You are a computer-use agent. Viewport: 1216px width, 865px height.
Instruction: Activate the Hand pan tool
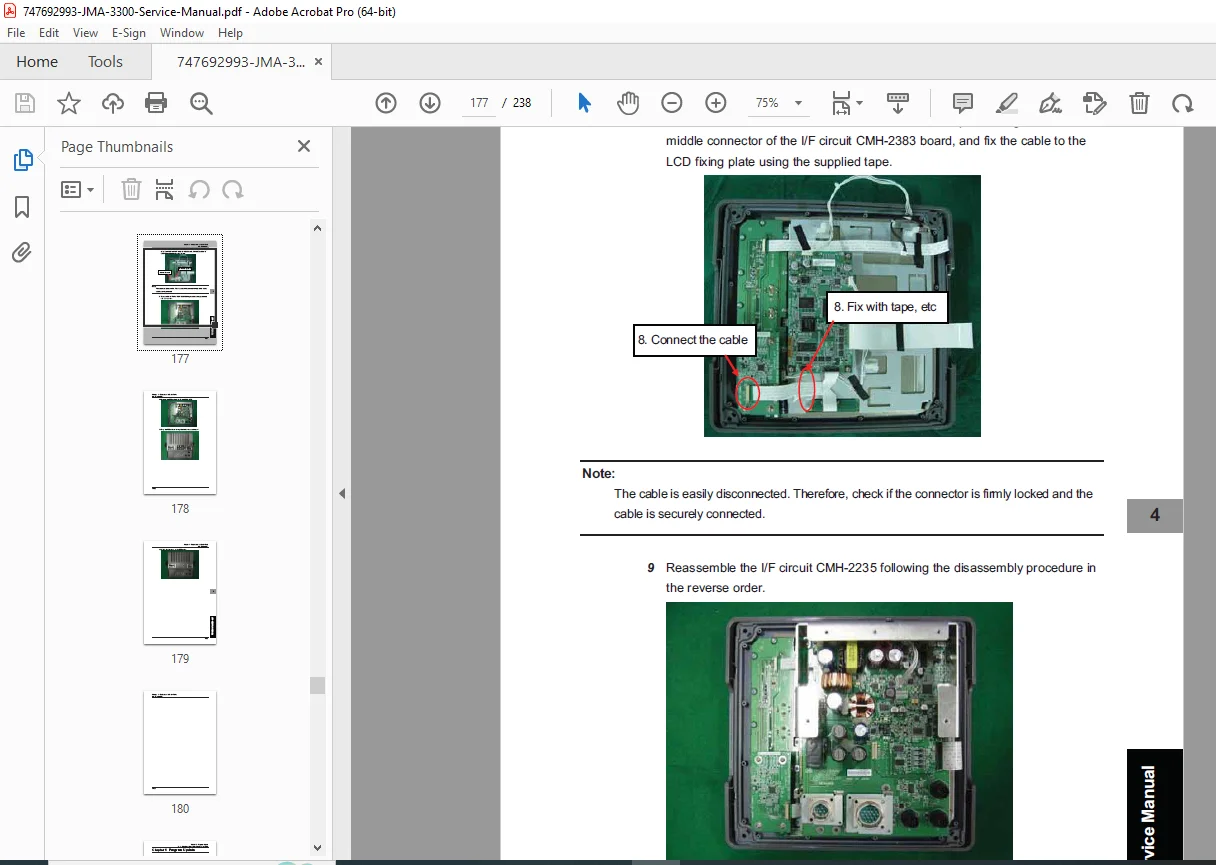[x=628, y=103]
